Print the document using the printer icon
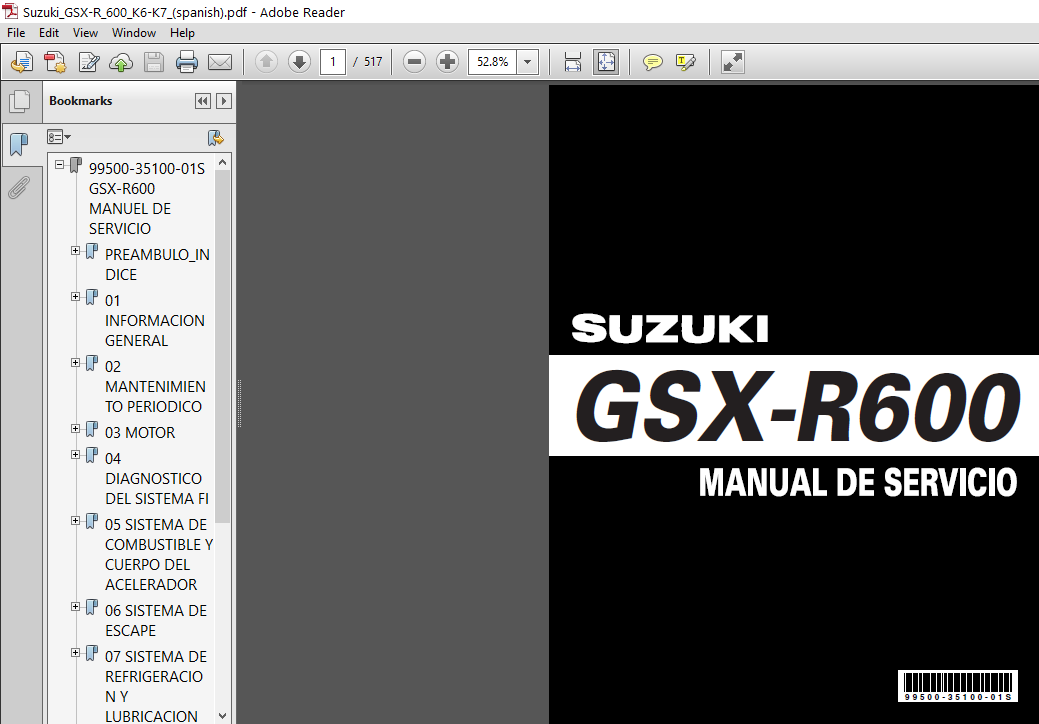The image size is (1039, 724). [x=187, y=62]
